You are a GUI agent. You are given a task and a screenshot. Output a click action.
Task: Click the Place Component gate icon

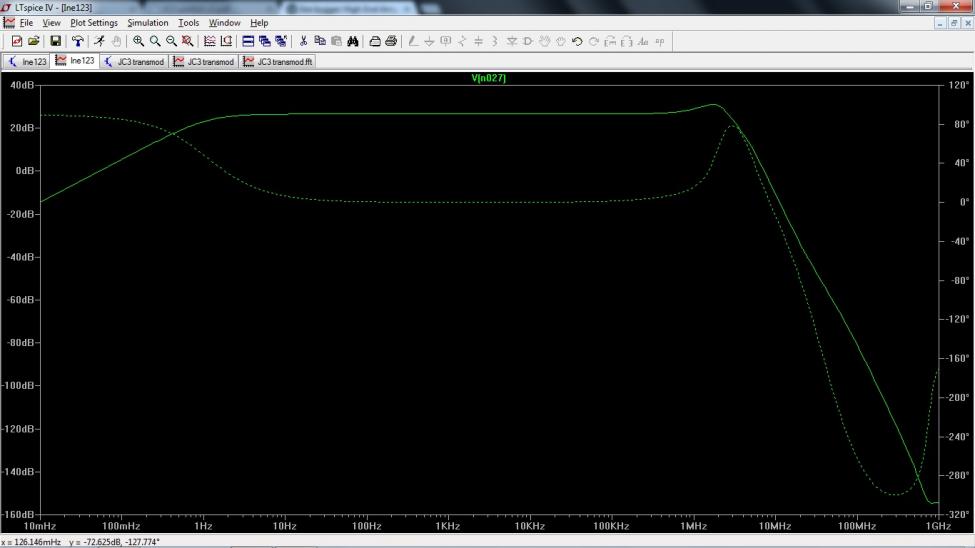(x=528, y=41)
